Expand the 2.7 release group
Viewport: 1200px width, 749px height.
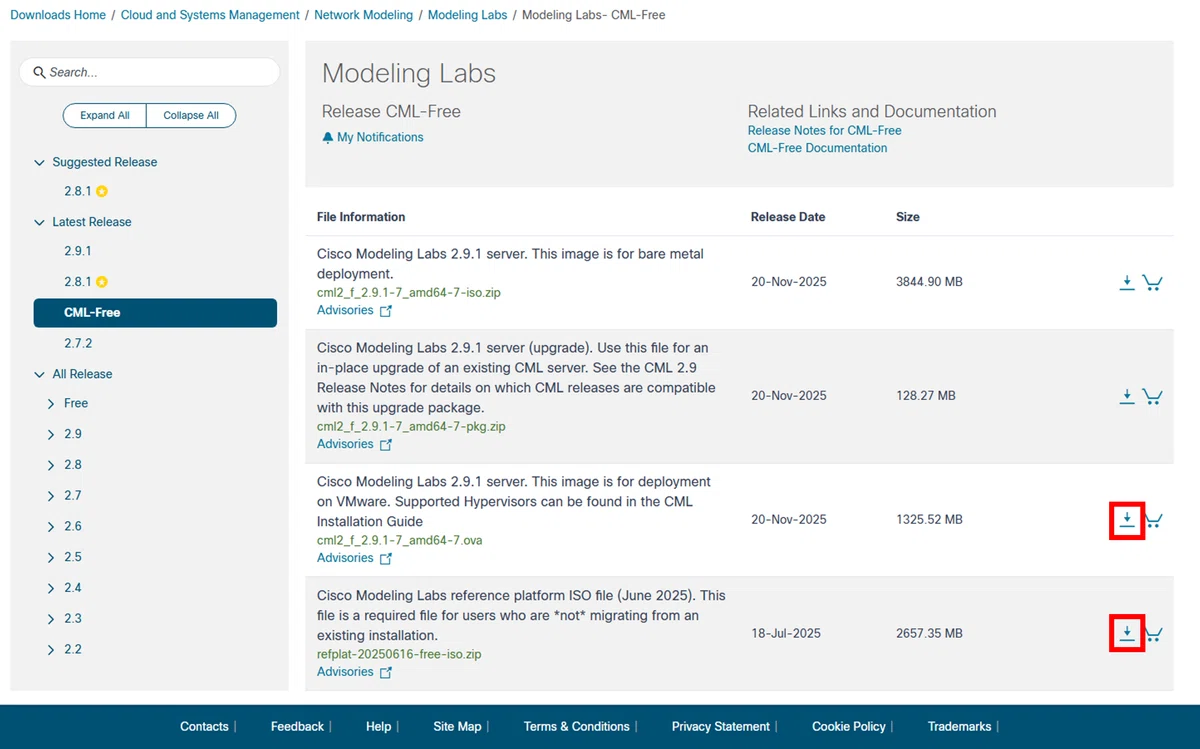point(51,496)
